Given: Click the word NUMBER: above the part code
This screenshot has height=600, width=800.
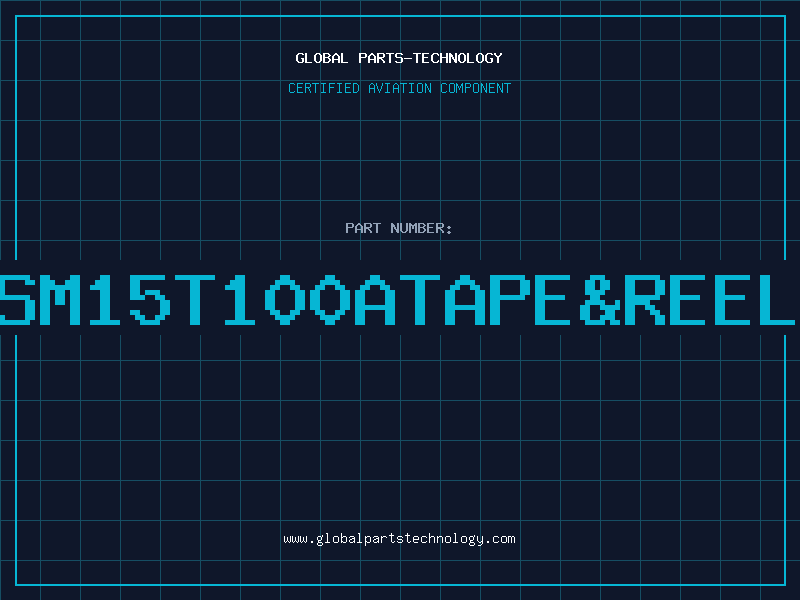Looking at the screenshot, I should (x=421, y=228).
